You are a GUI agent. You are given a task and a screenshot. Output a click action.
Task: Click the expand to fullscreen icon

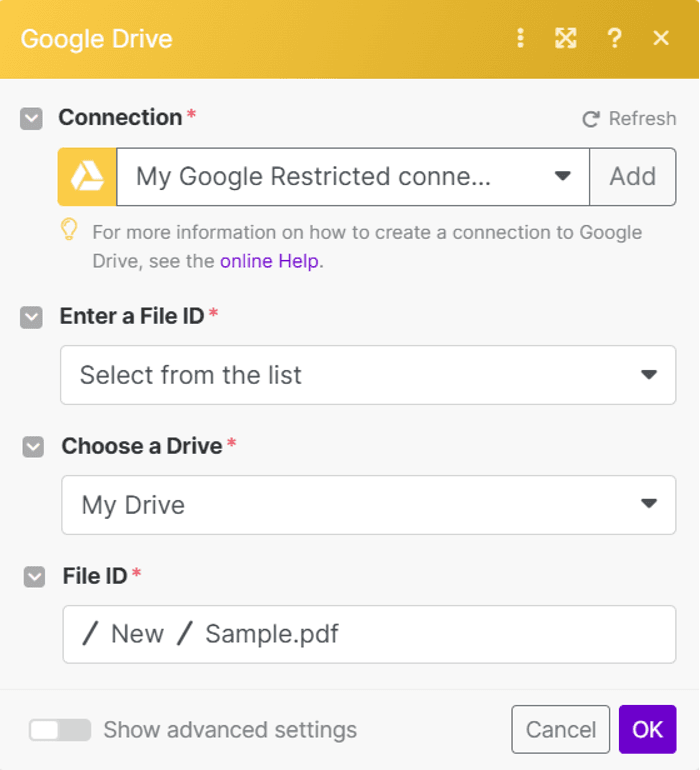566,38
